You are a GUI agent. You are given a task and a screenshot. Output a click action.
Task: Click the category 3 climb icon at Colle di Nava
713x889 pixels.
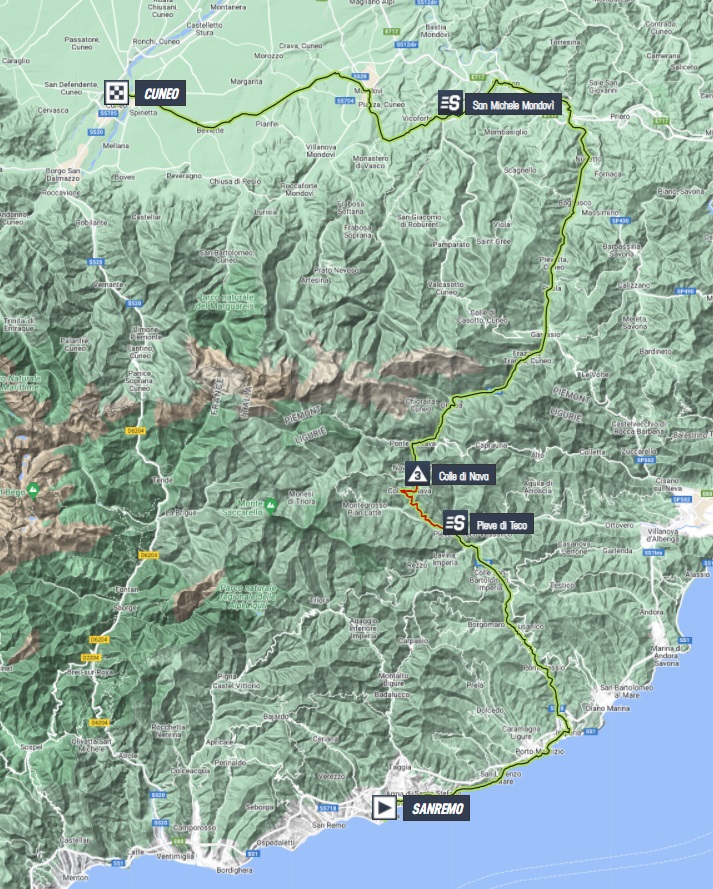[x=412, y=476]
